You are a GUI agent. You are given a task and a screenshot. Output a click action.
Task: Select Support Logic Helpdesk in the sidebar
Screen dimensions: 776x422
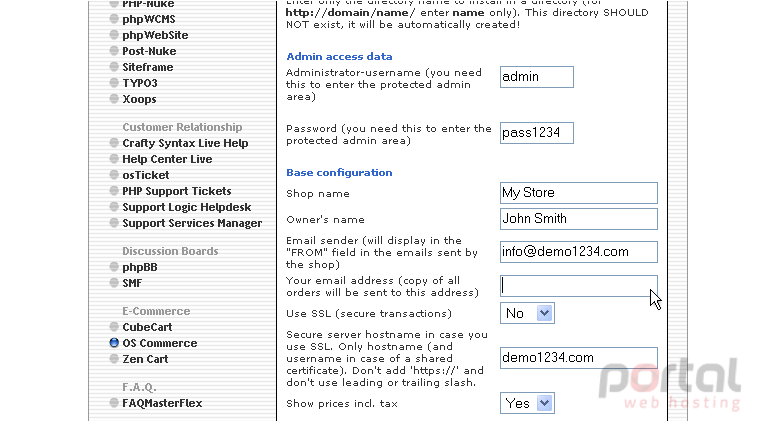[x=187, y=207]
